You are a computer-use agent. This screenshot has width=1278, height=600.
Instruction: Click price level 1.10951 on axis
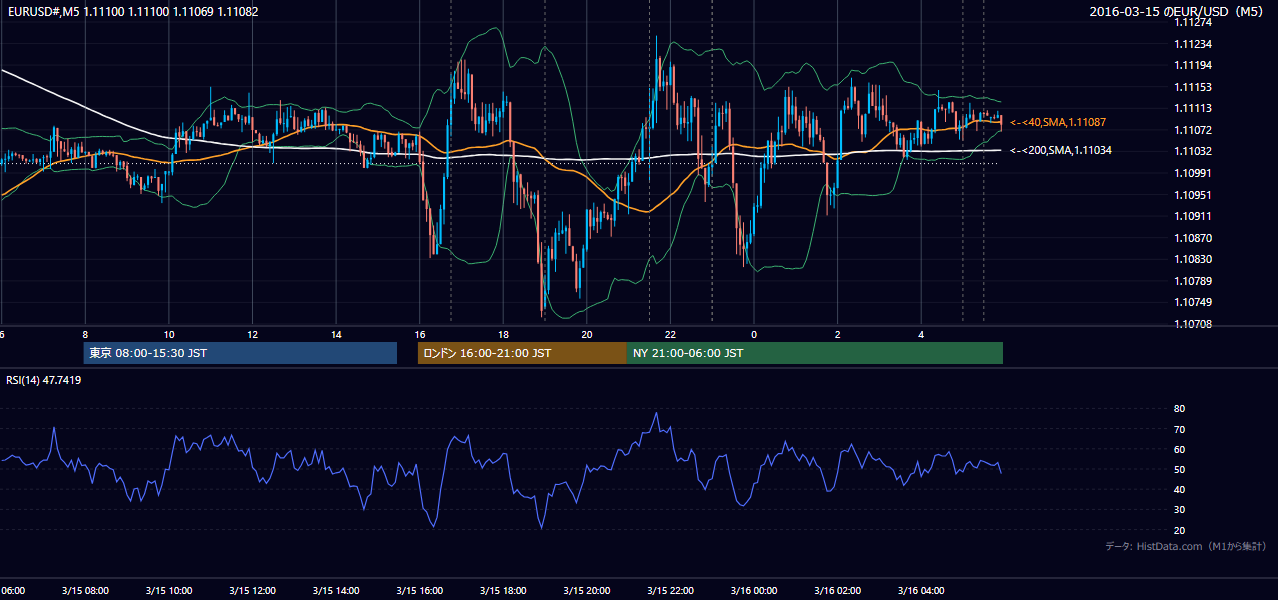coord(1193,195)
